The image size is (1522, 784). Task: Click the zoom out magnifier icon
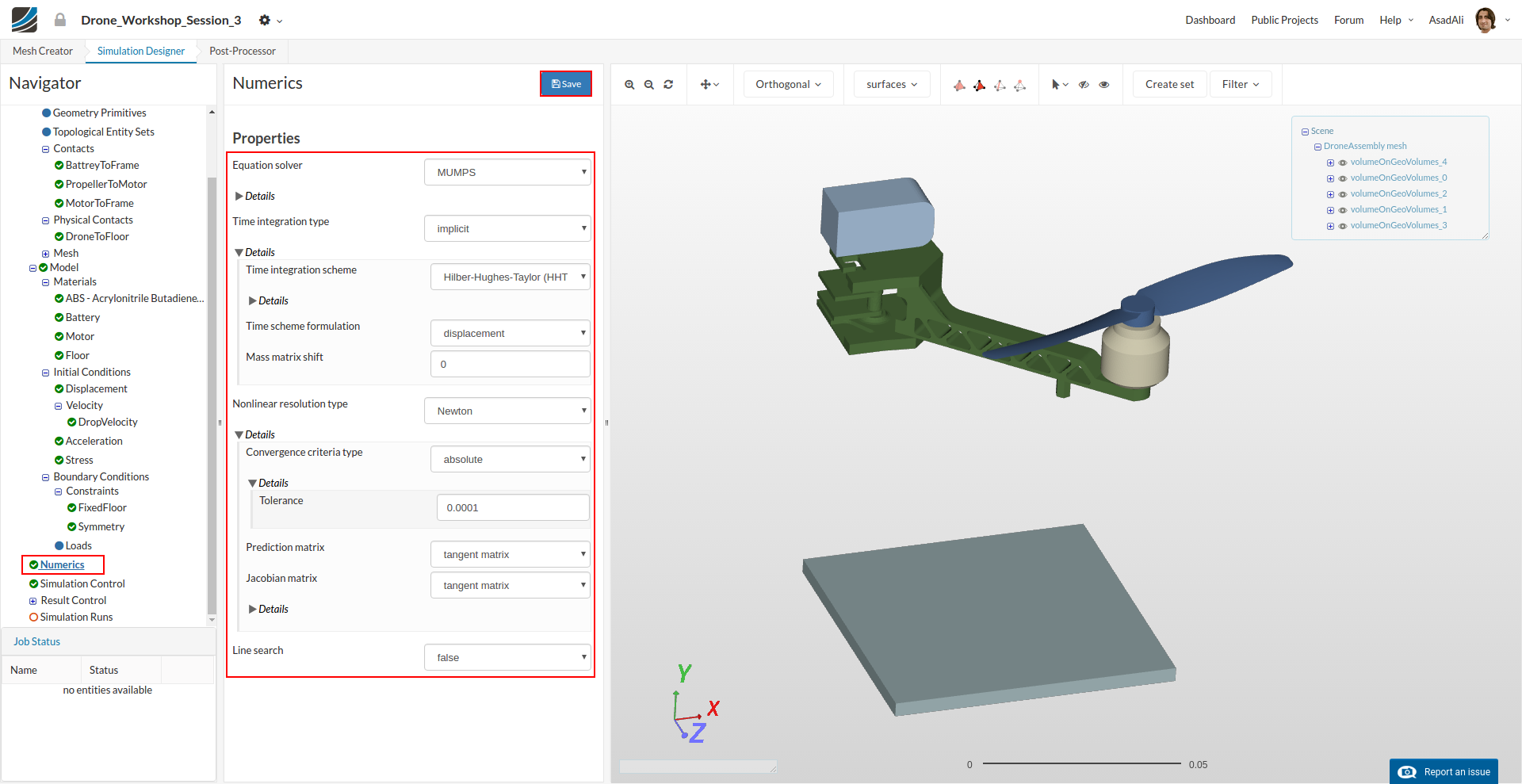click(648, 85)
